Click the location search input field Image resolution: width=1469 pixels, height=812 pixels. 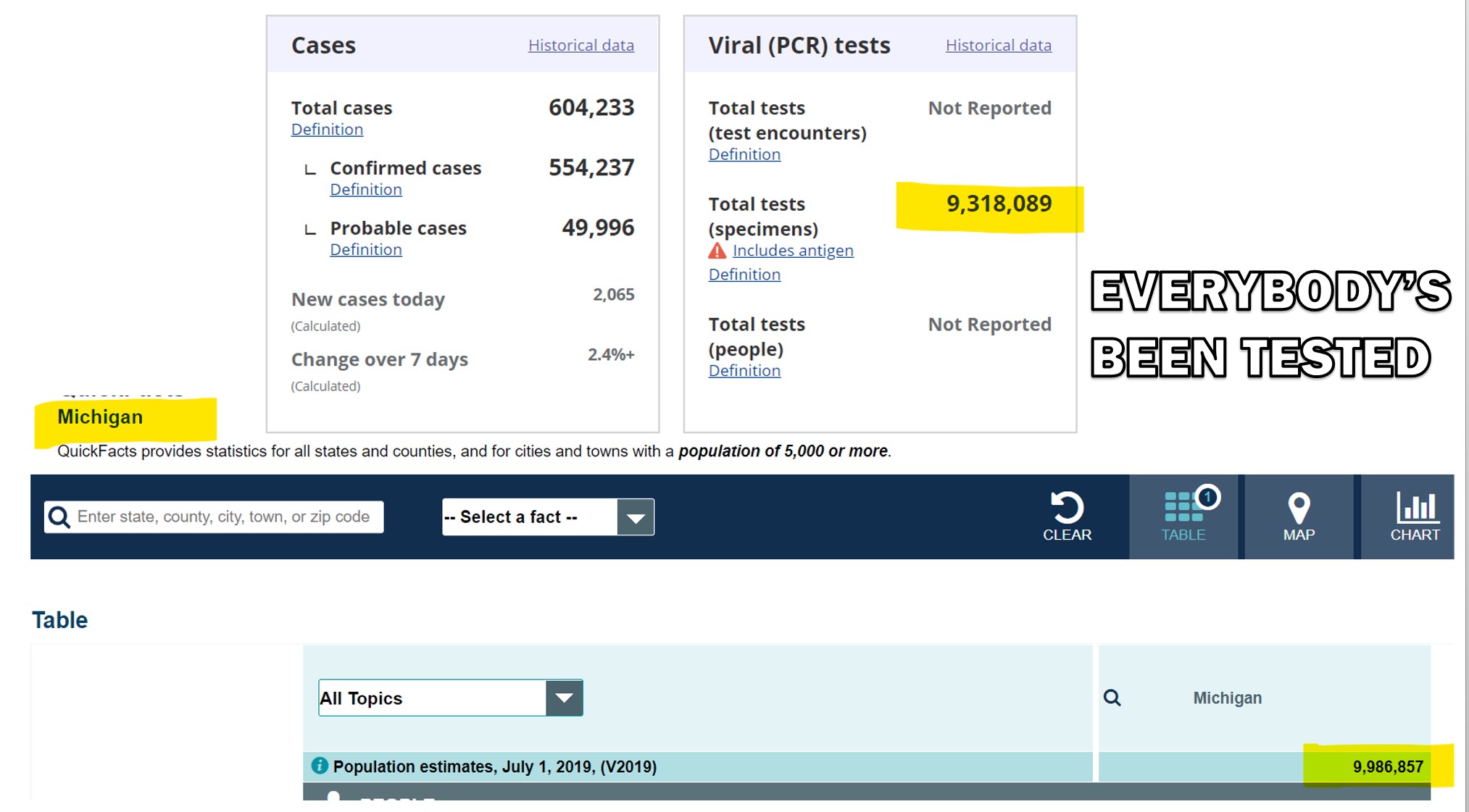click(214, 517)
